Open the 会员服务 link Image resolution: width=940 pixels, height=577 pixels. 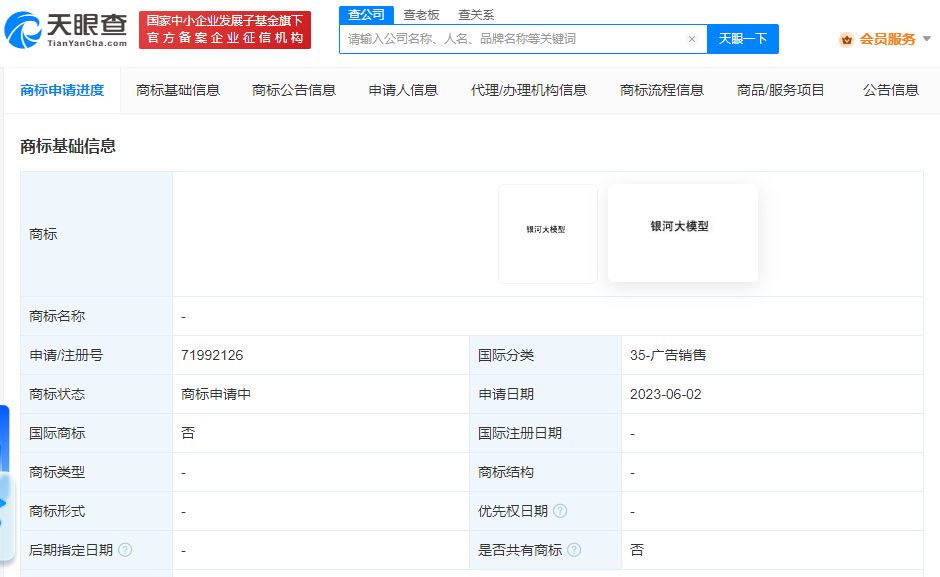tap(887, 40)
